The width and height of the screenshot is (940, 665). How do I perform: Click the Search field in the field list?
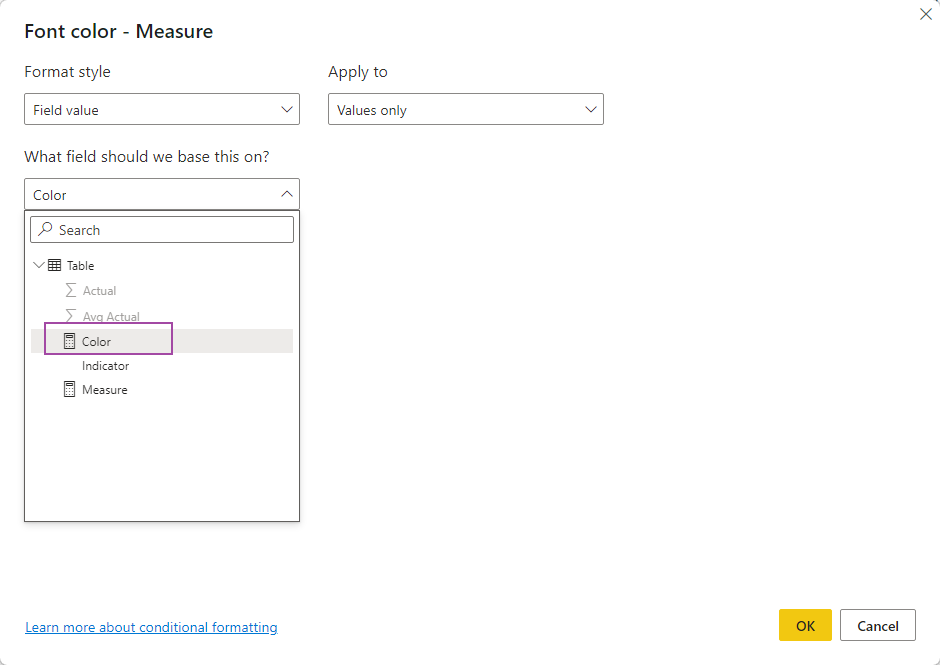point(162,230)
